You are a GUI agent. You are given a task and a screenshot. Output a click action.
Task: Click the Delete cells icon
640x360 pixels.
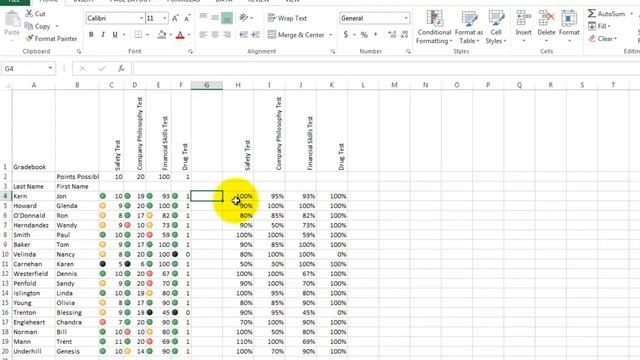tap(546, 18)
